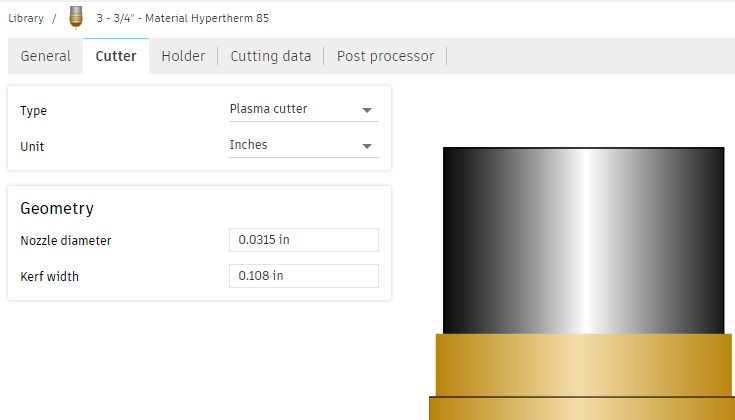This screenshot has height=420, width=735.
Task: Open the Holder tab
Action: click(x=183, y=56)
